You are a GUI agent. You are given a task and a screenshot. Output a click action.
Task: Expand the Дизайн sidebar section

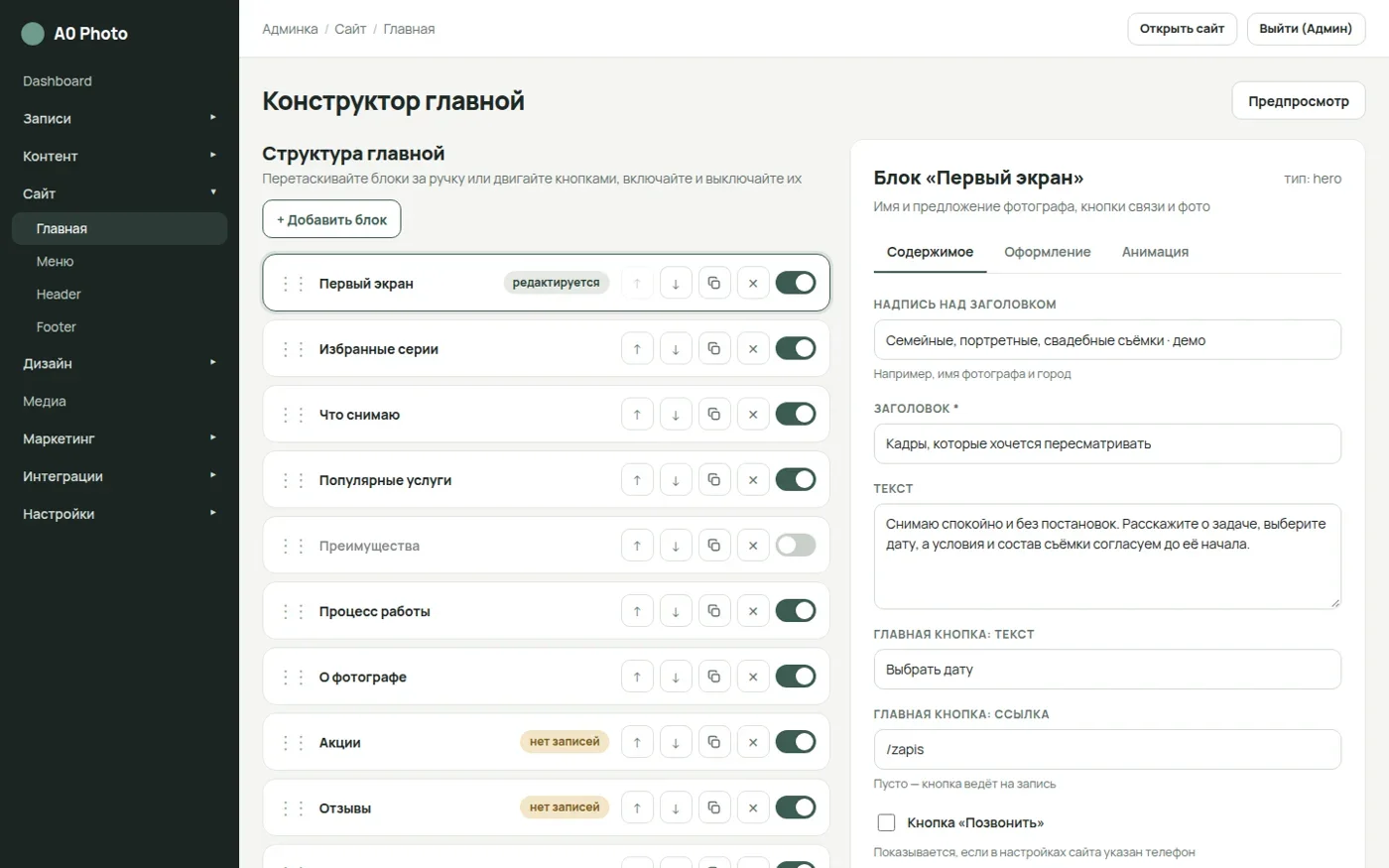(x=119, y=363)
